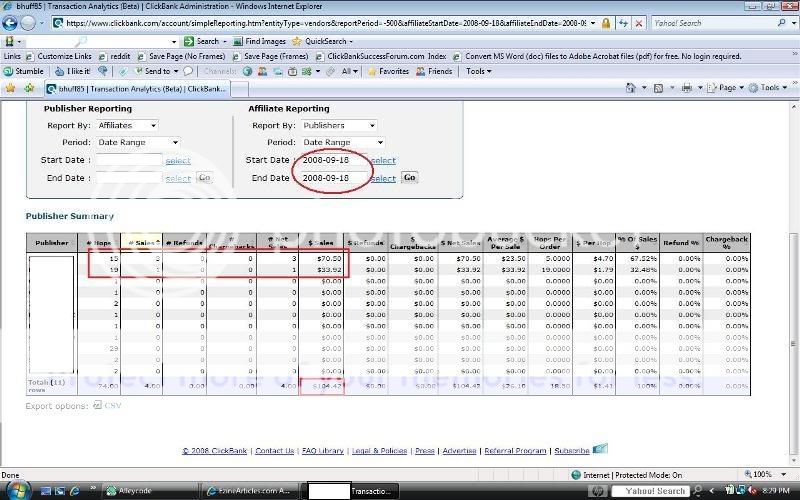
Task: Expand the address bar URL history dropdown
Action: pyautogui.click(x=593, y=23)
